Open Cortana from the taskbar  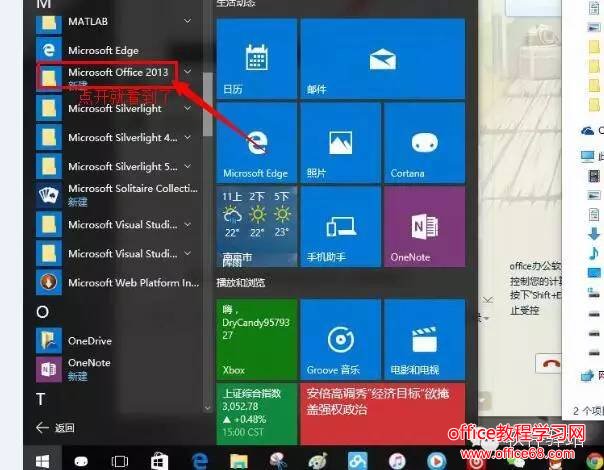[81, 461]
